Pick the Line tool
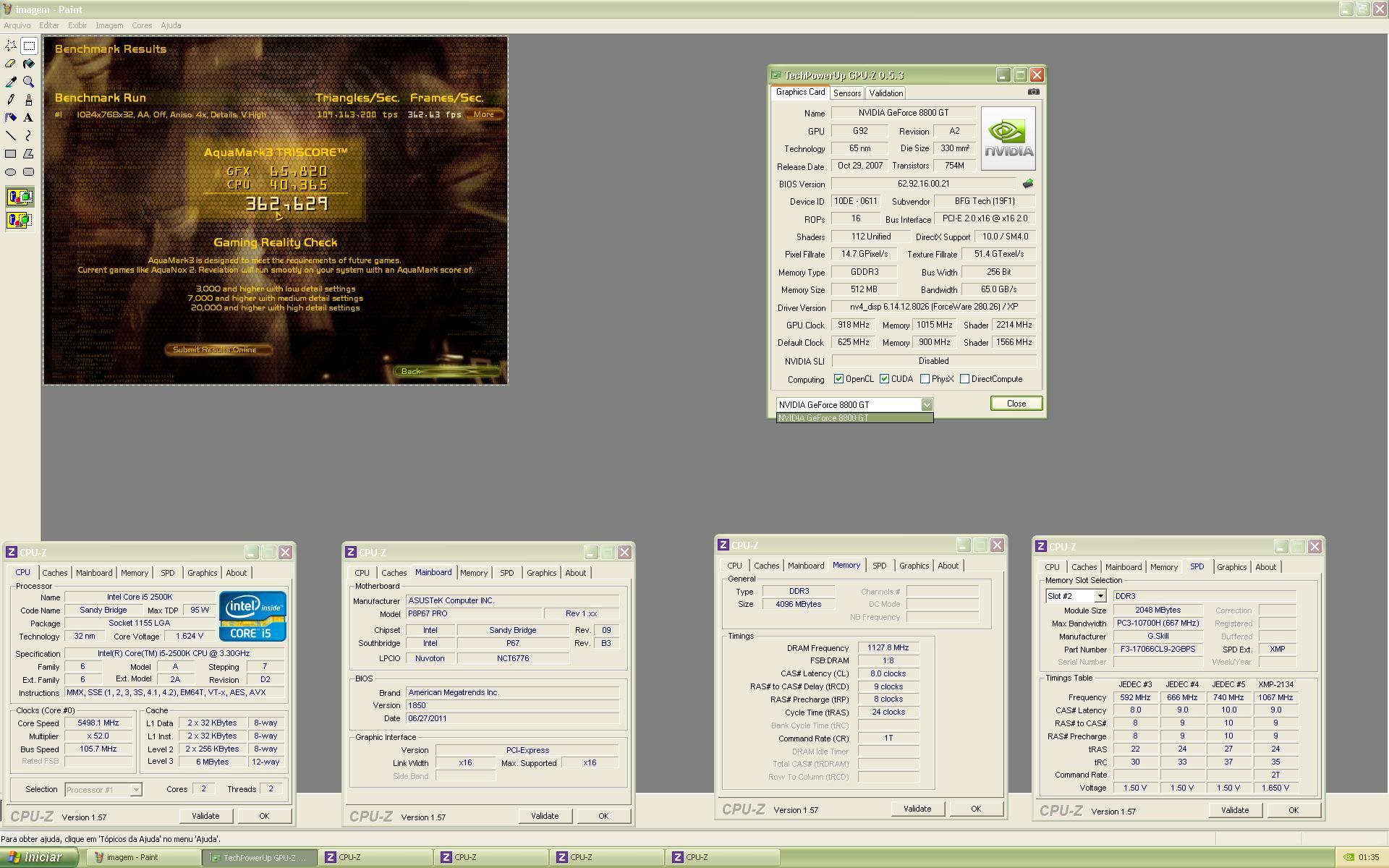 [11, 136]
